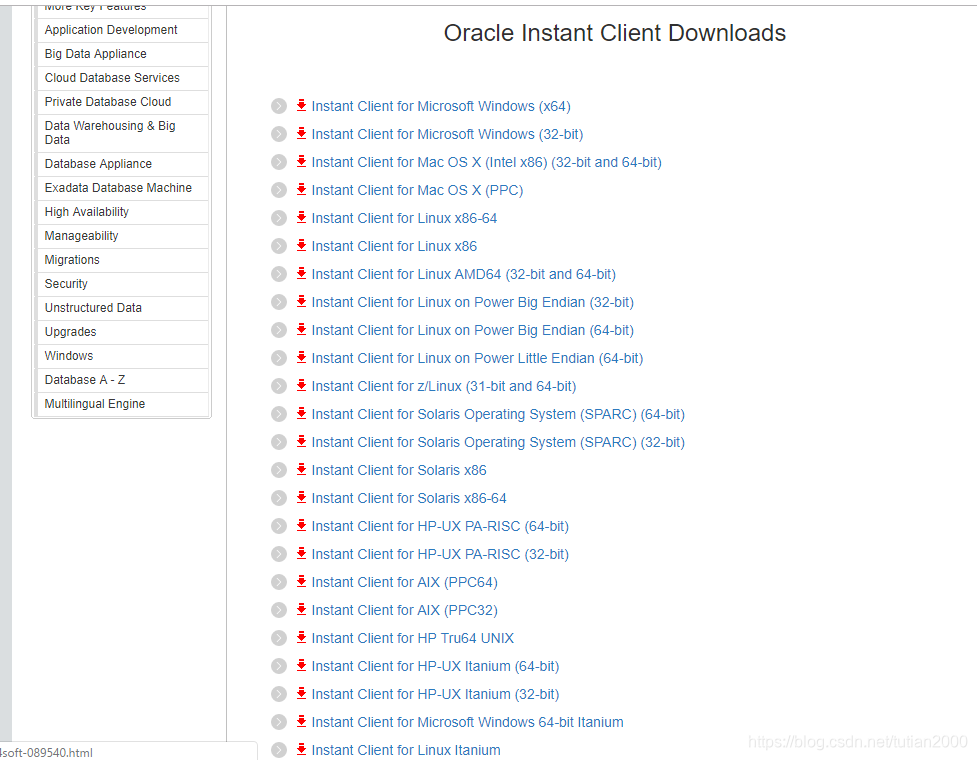Open Instant Client for Linux x86 link
The image size is (977, 760).
[x=394, y=247]
